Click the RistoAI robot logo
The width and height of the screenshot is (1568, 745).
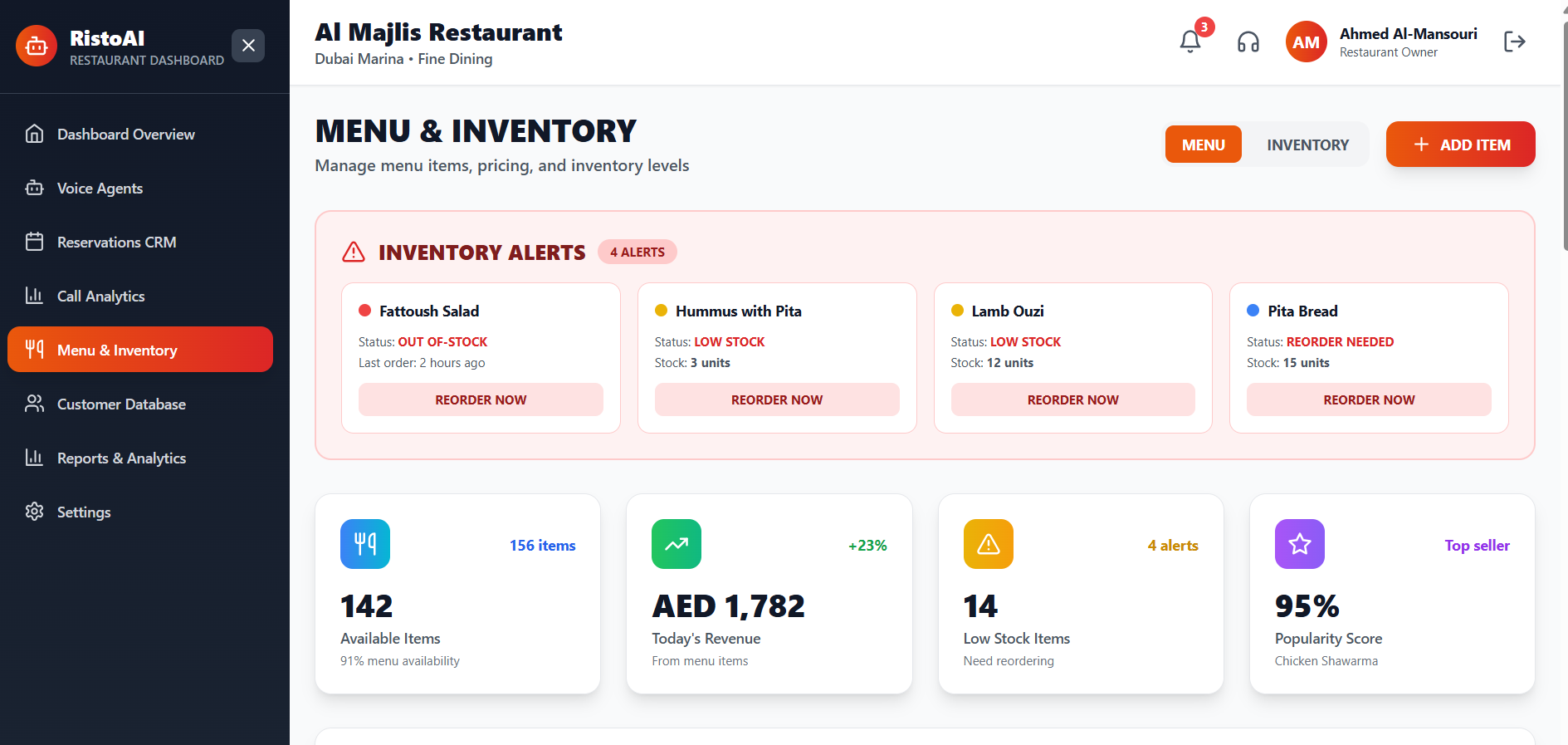tap(37, 46)
